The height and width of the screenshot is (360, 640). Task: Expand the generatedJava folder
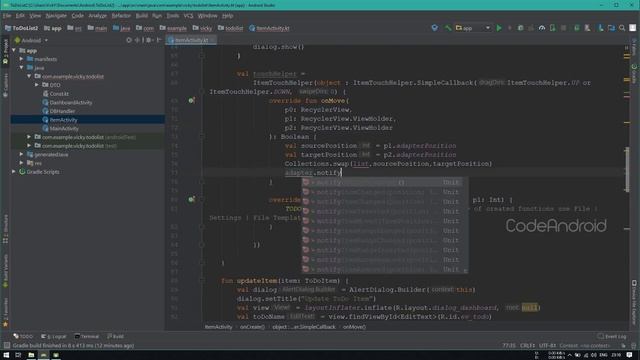coord(22,154)
